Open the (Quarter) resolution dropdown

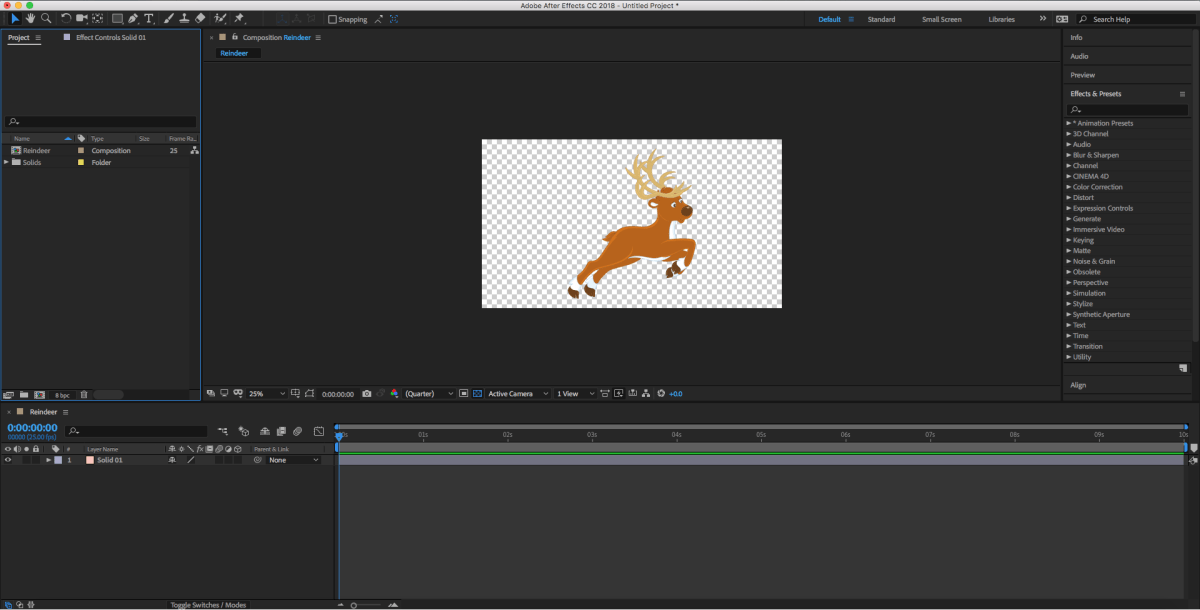429,394
